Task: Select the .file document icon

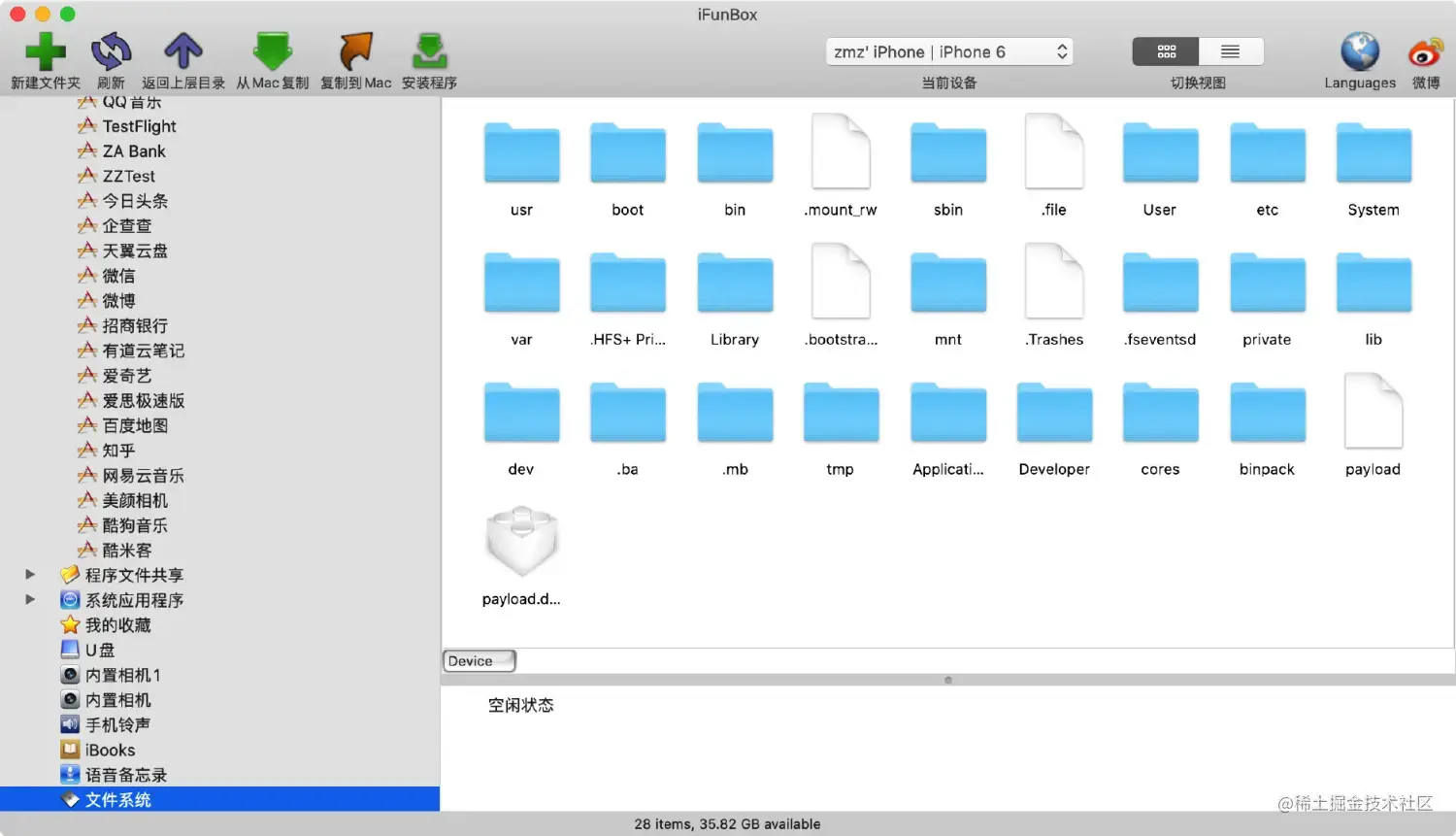Action: click(x=1054, y=151)
